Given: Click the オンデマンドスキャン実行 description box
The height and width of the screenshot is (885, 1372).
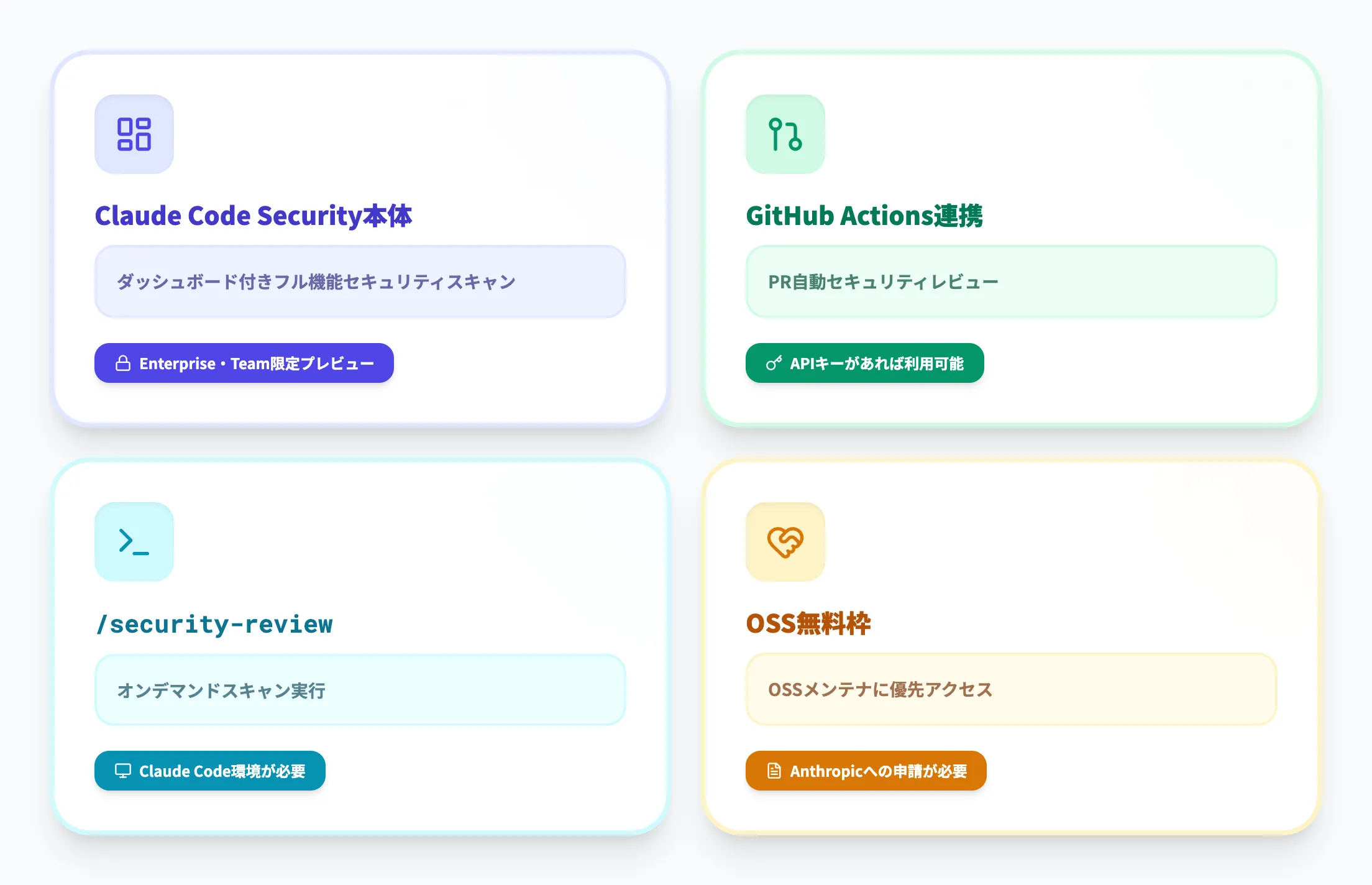Looking at the screenshot, I should pyautogui.click(x=360, y=690).
